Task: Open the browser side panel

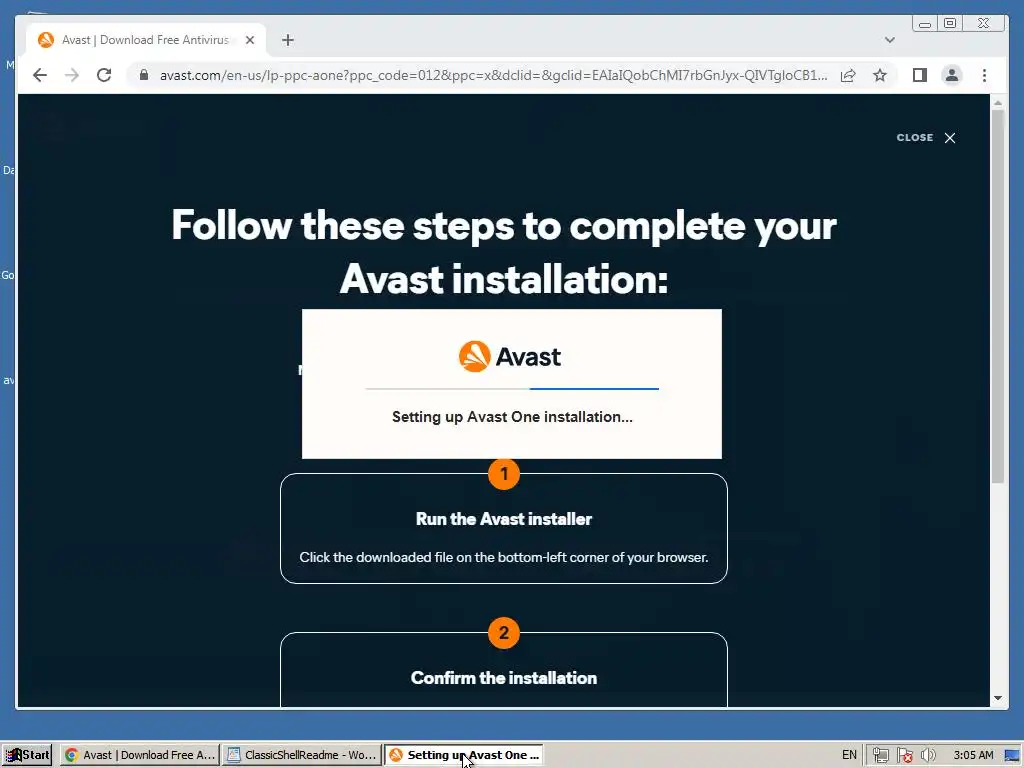Action: point(920,75)
